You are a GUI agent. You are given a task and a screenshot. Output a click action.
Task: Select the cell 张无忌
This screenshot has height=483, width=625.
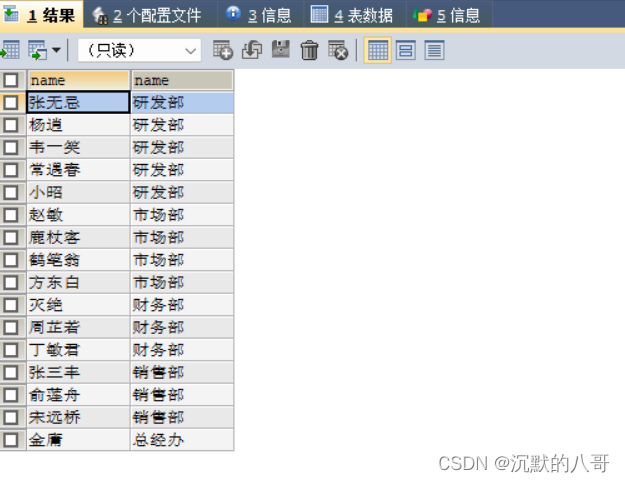[79, 102]
